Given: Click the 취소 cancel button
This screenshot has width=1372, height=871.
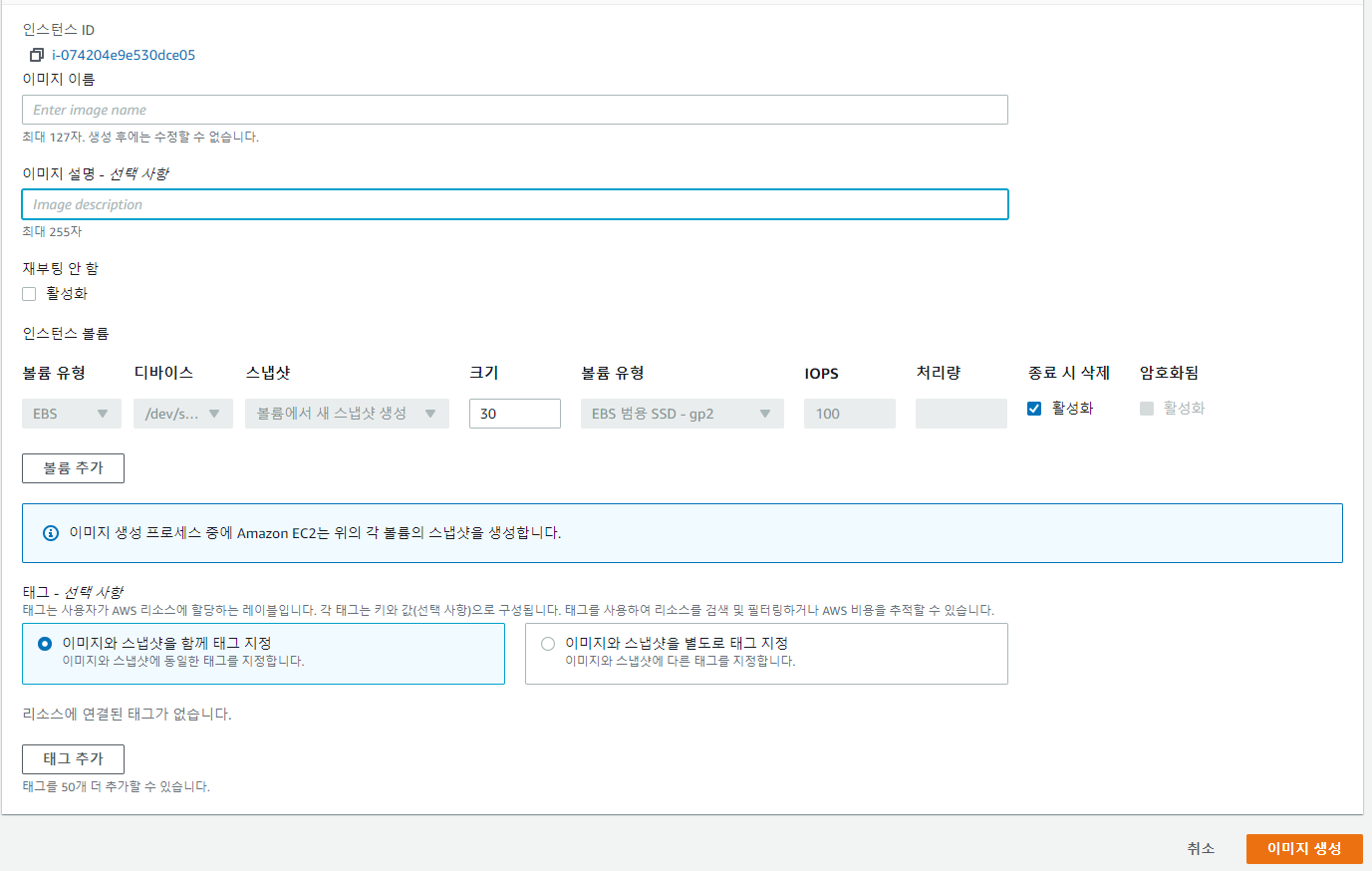Looking at the screenshot, I should tap(1201, 849).
